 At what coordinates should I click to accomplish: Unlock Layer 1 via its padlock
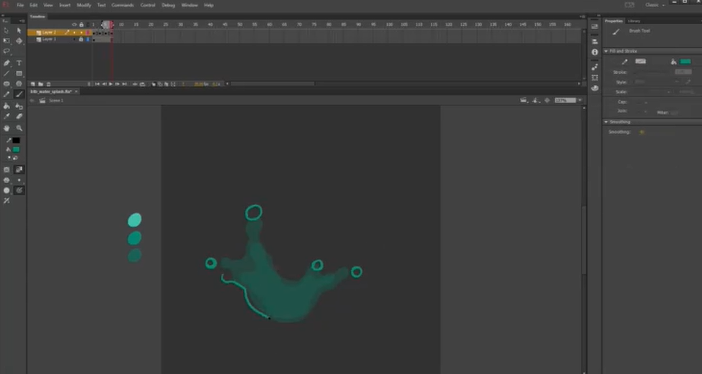coord(81,39)
